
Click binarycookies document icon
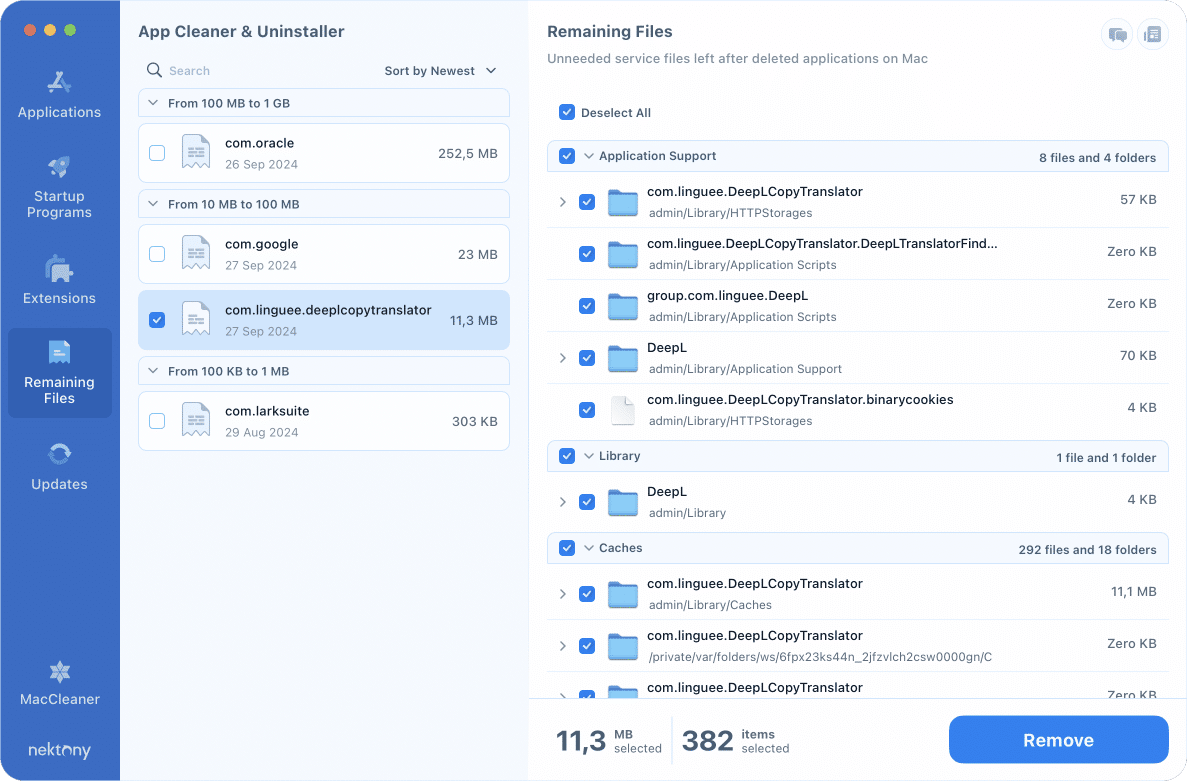[623, 410]
